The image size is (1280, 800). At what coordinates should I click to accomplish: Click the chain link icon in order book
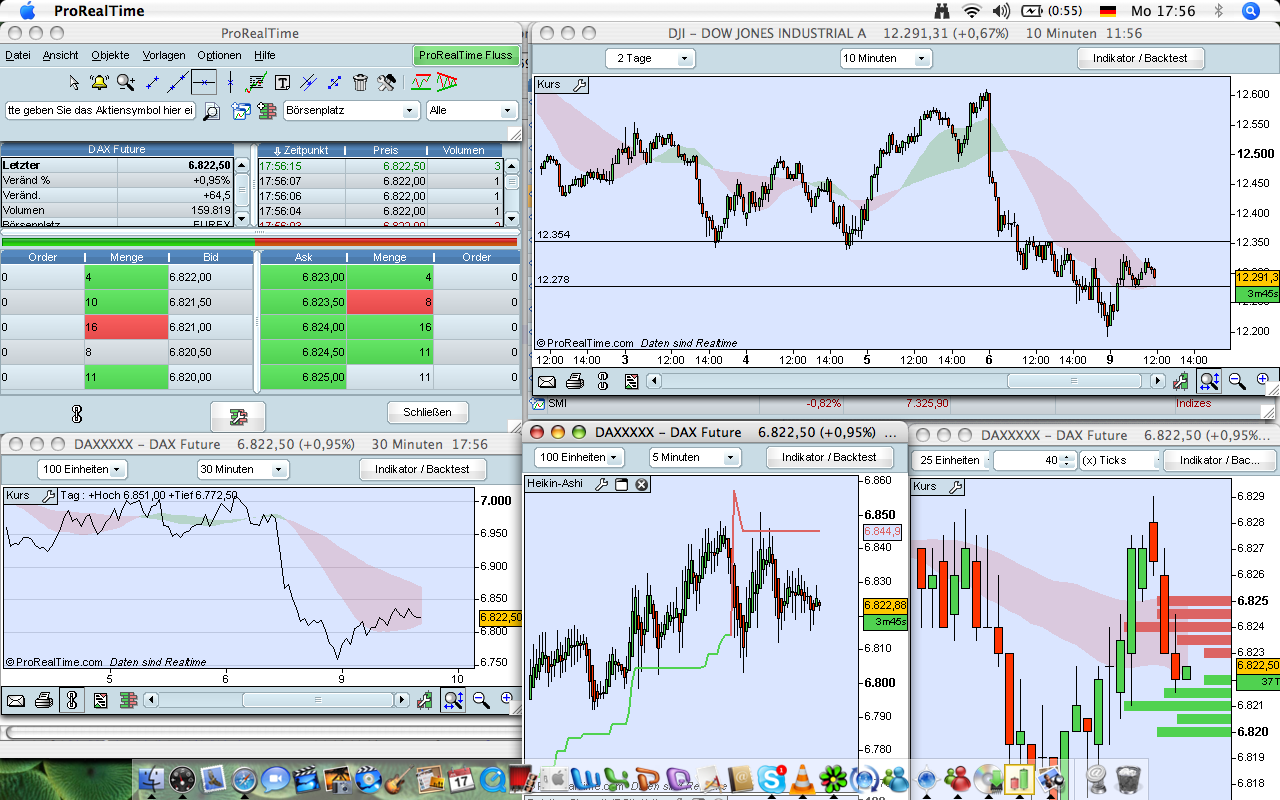[76, 413]
